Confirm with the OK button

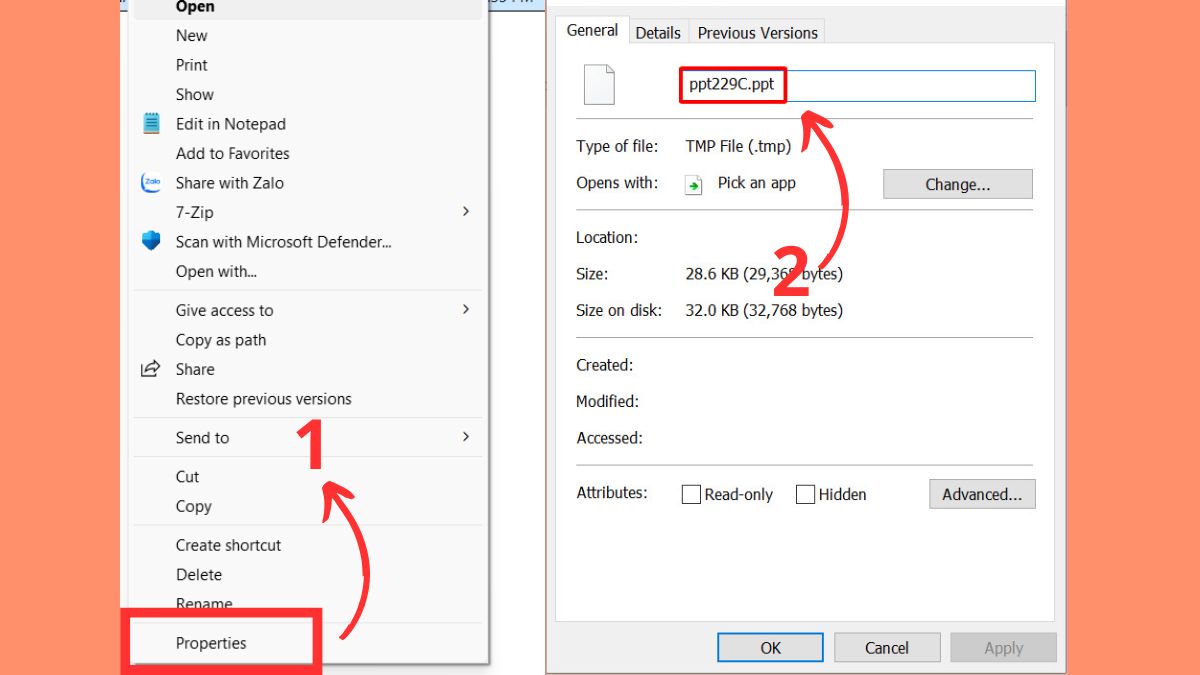pyautogui.click(x=771, y=648)
